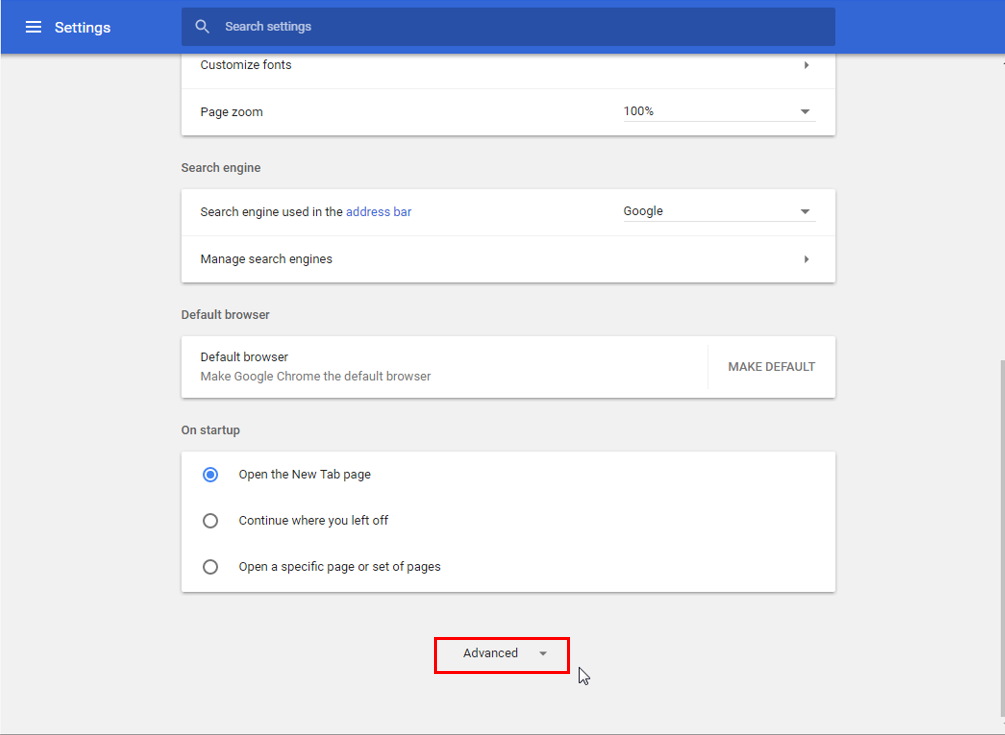Image resolution: width=1005 pixels, height=735 pixels.
Task: Click the search magnifier icon
Action: coord(202,26)
